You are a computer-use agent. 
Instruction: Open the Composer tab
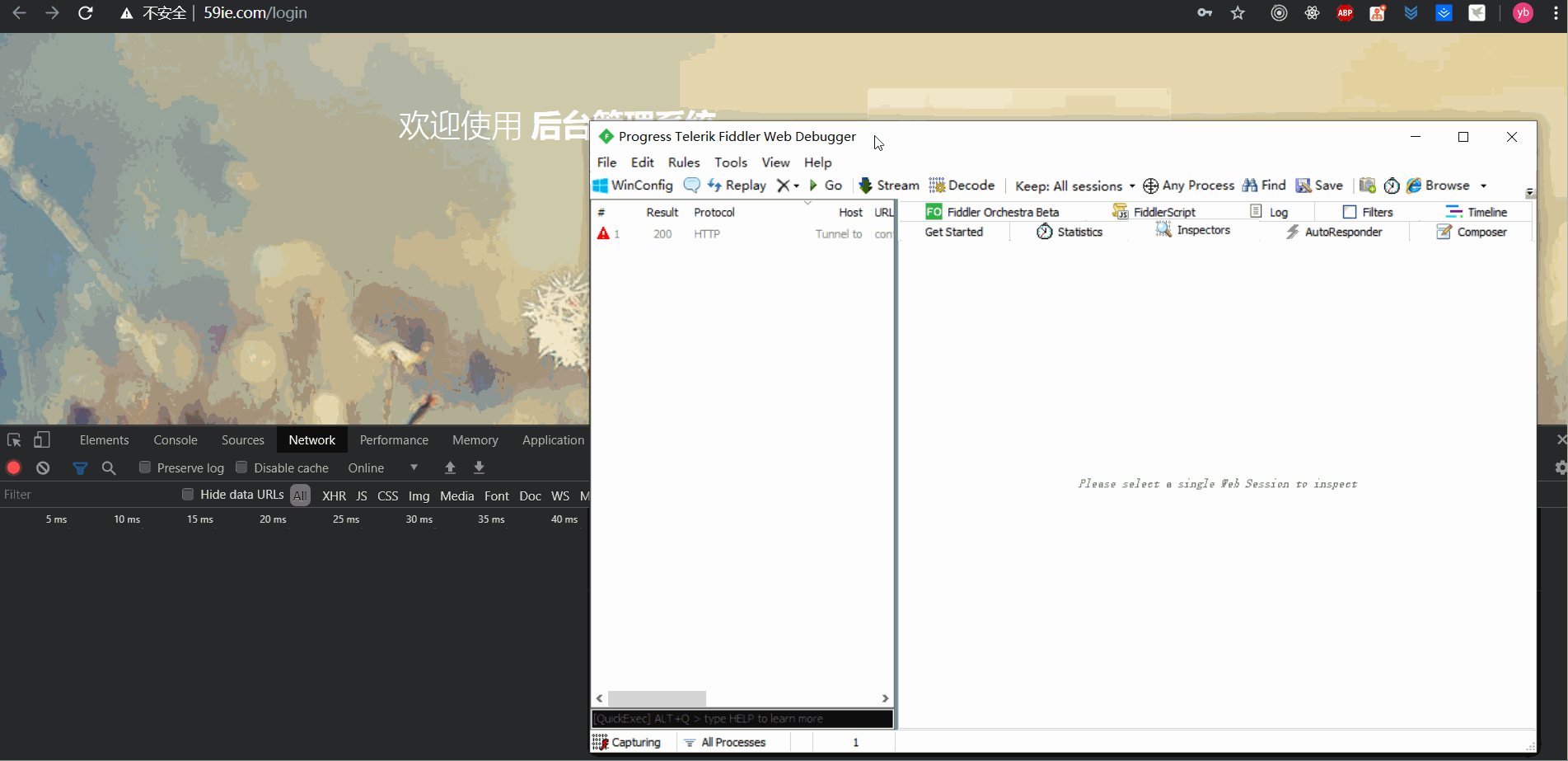1472,232
